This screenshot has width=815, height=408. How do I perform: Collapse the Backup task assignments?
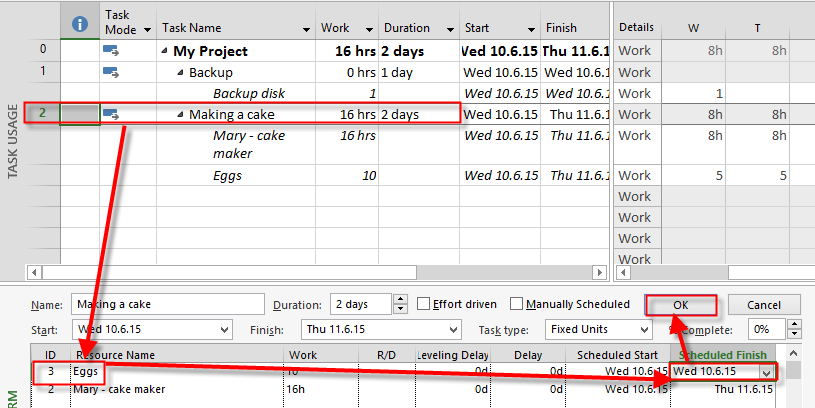181,73
